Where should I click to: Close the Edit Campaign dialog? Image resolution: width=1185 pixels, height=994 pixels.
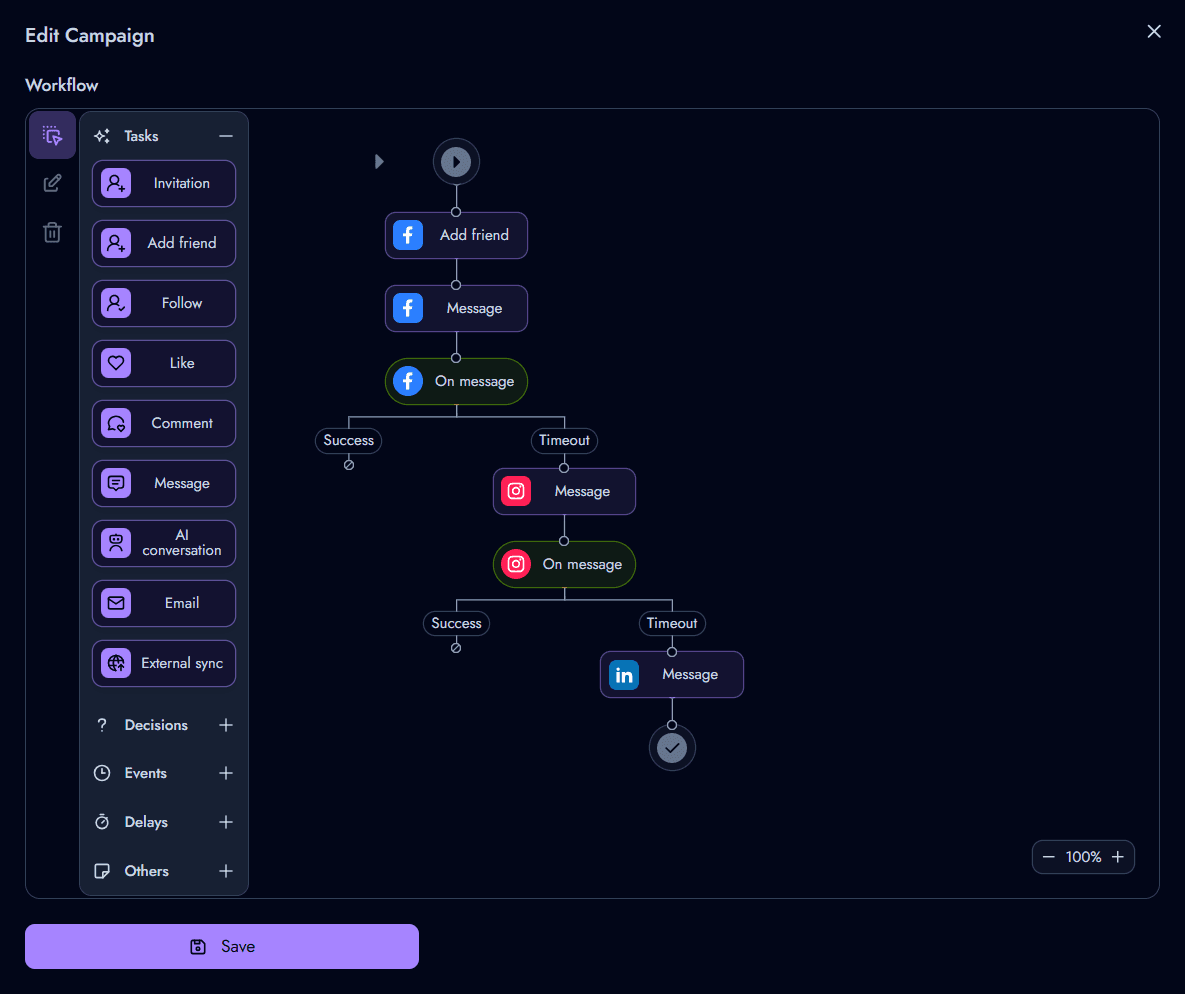1154,32
